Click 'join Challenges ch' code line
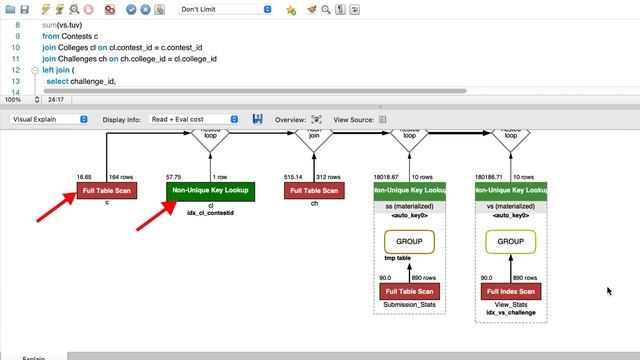This screenshot has height=360, width=640. point(129,59)
